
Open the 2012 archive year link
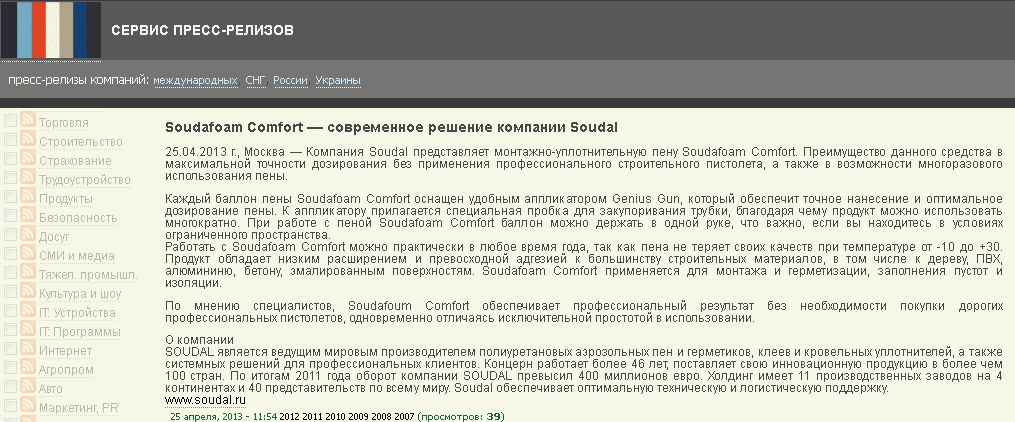[x=289, y=417]
